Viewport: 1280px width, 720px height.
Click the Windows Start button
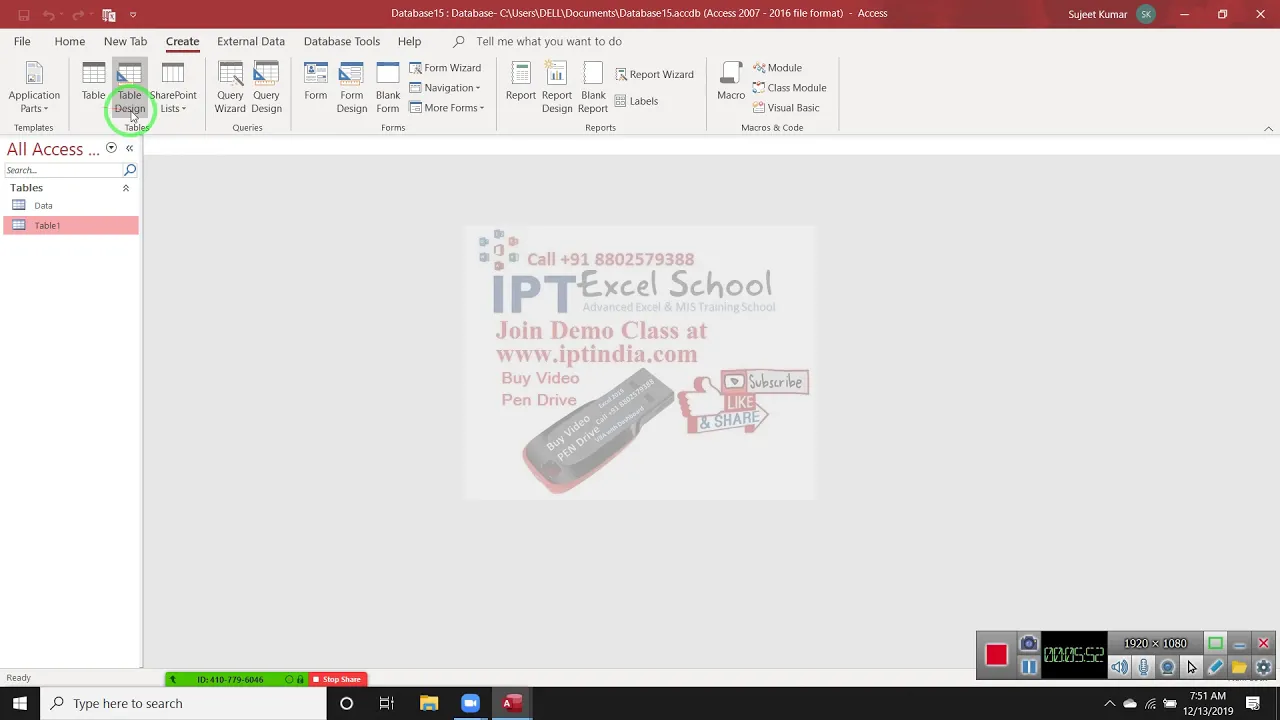point(20,703)
